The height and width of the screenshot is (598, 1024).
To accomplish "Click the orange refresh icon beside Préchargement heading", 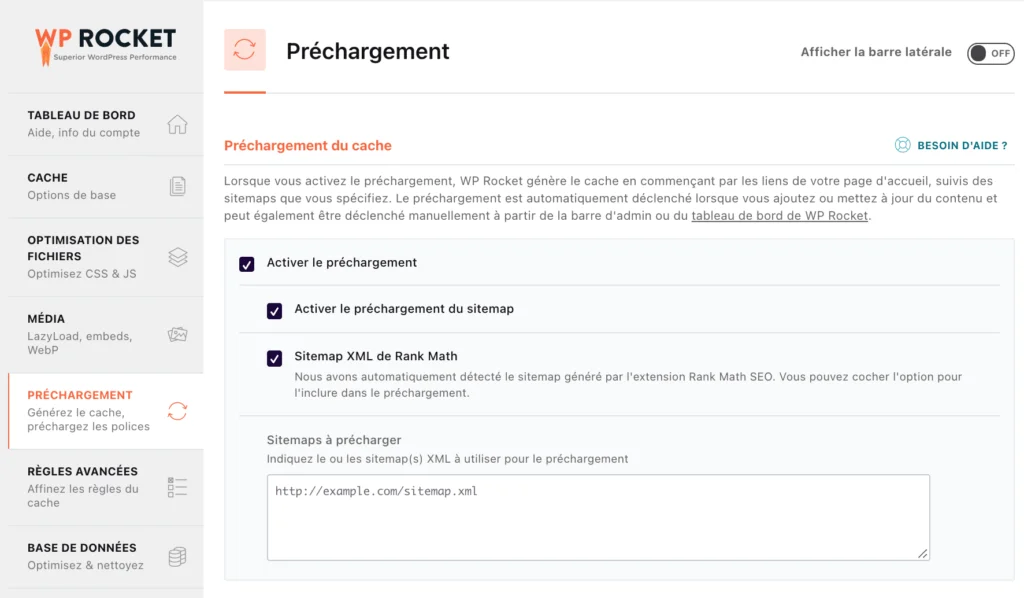I will point(246,50).
